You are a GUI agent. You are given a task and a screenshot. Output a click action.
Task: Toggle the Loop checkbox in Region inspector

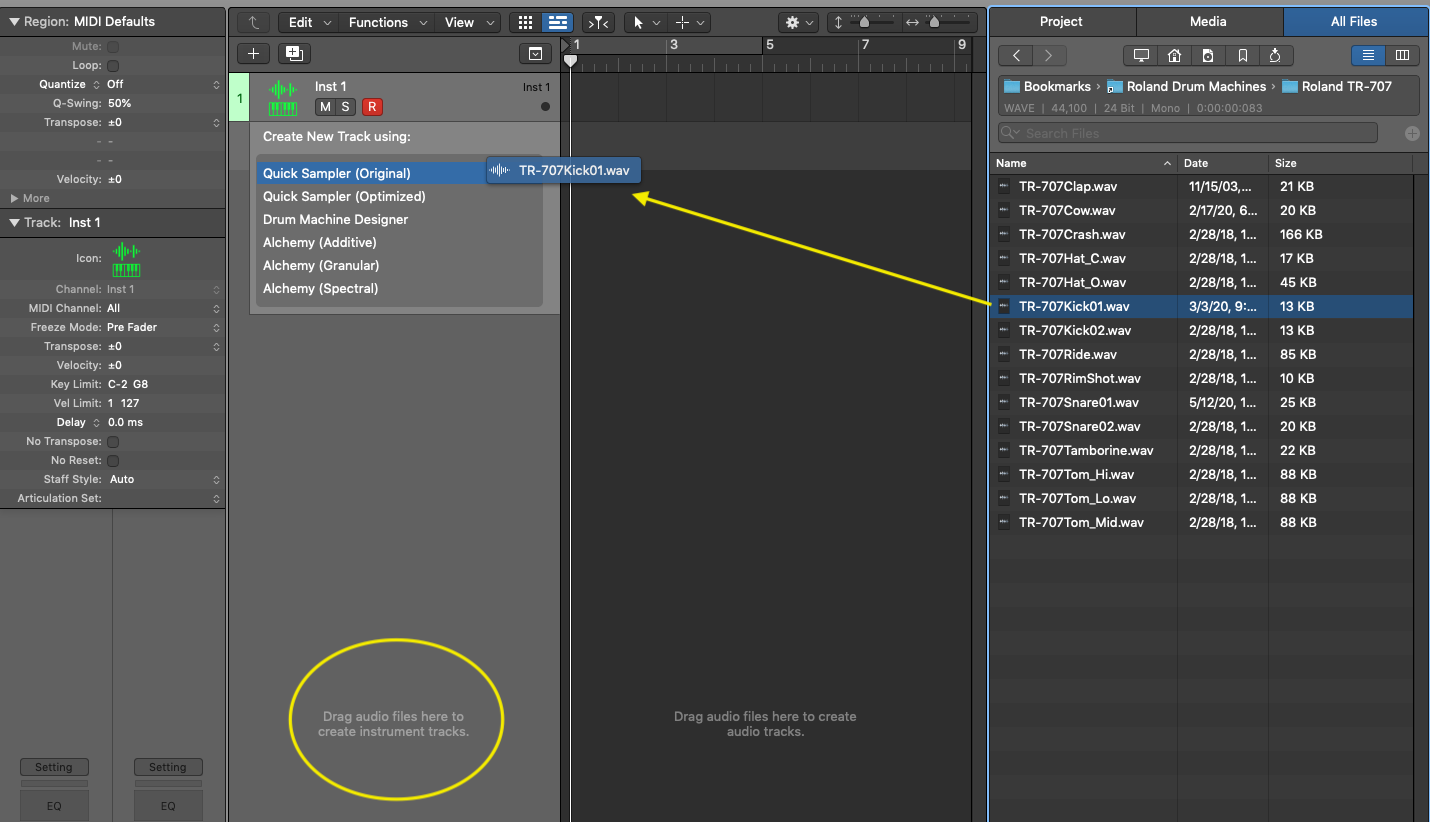click(113, 66)
